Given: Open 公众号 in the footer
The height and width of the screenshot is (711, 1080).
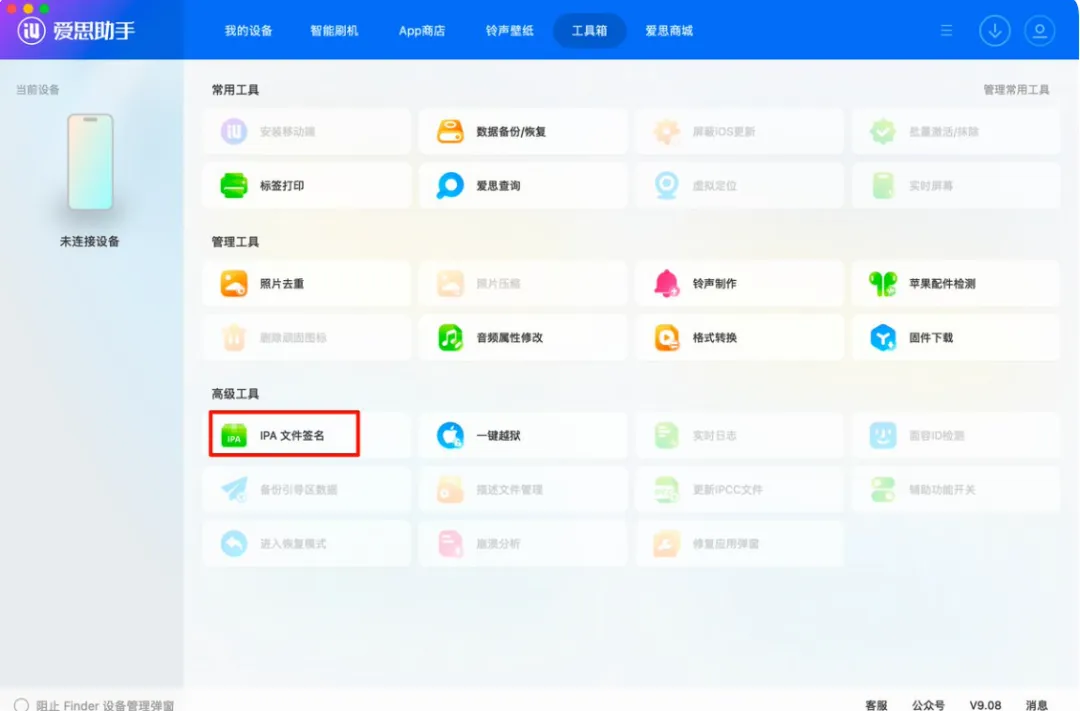Looking at the screenshot, I should [928, 705].
